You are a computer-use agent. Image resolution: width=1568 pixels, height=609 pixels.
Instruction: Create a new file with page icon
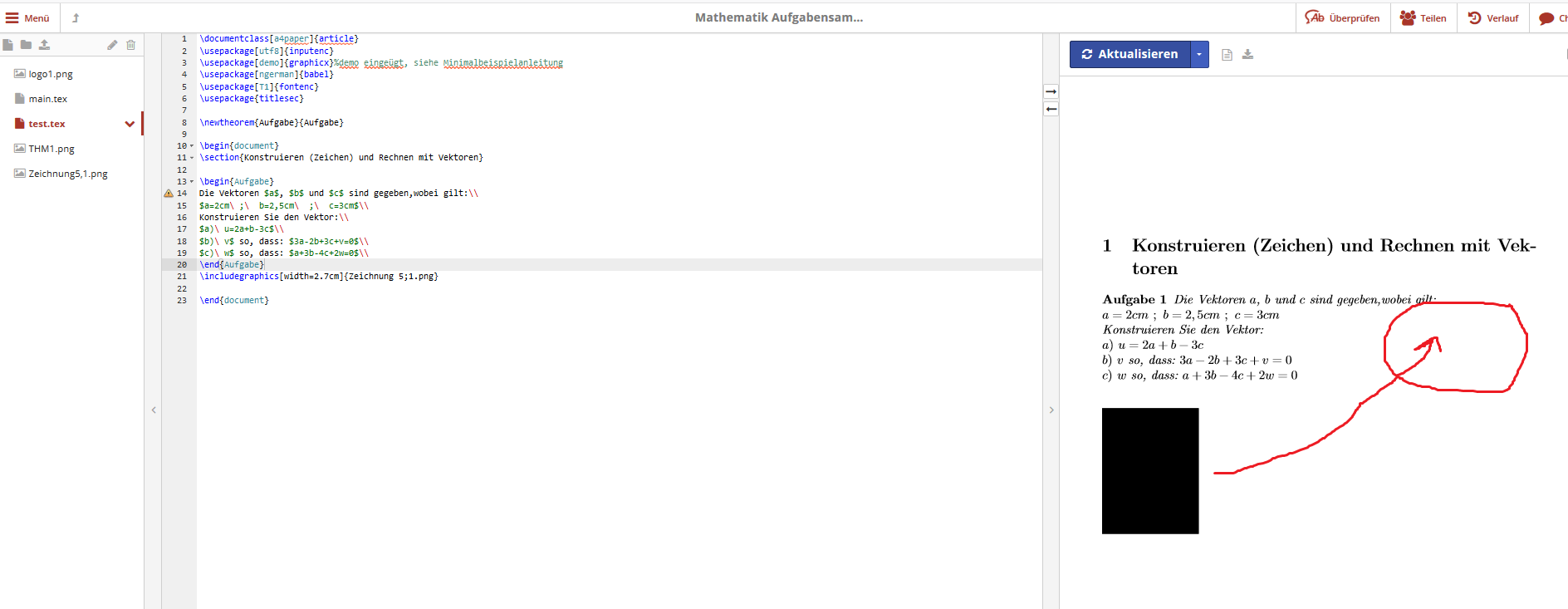click(x=8, y=45)
